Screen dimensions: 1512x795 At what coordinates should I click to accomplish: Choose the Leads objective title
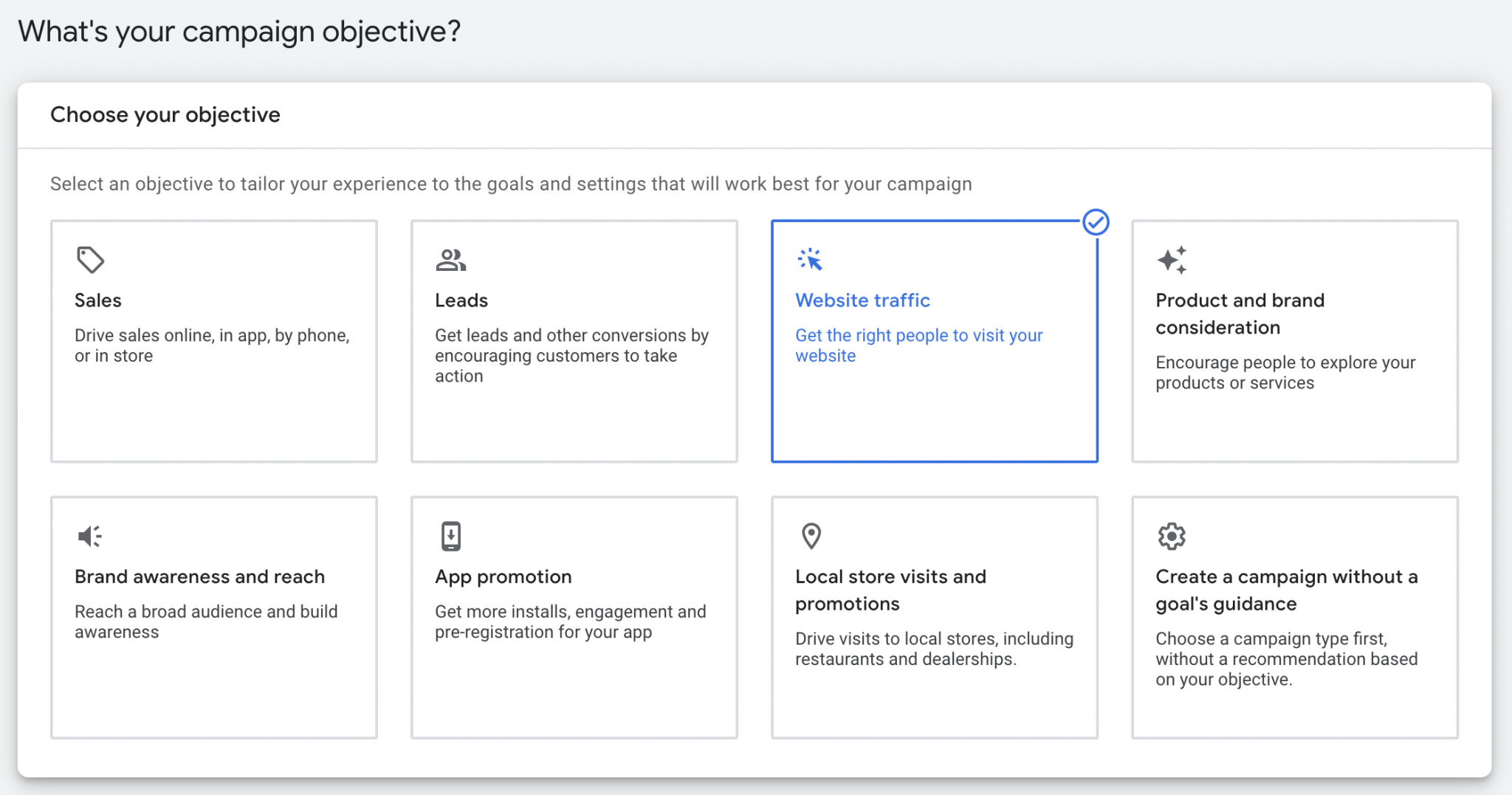(461, 300)
